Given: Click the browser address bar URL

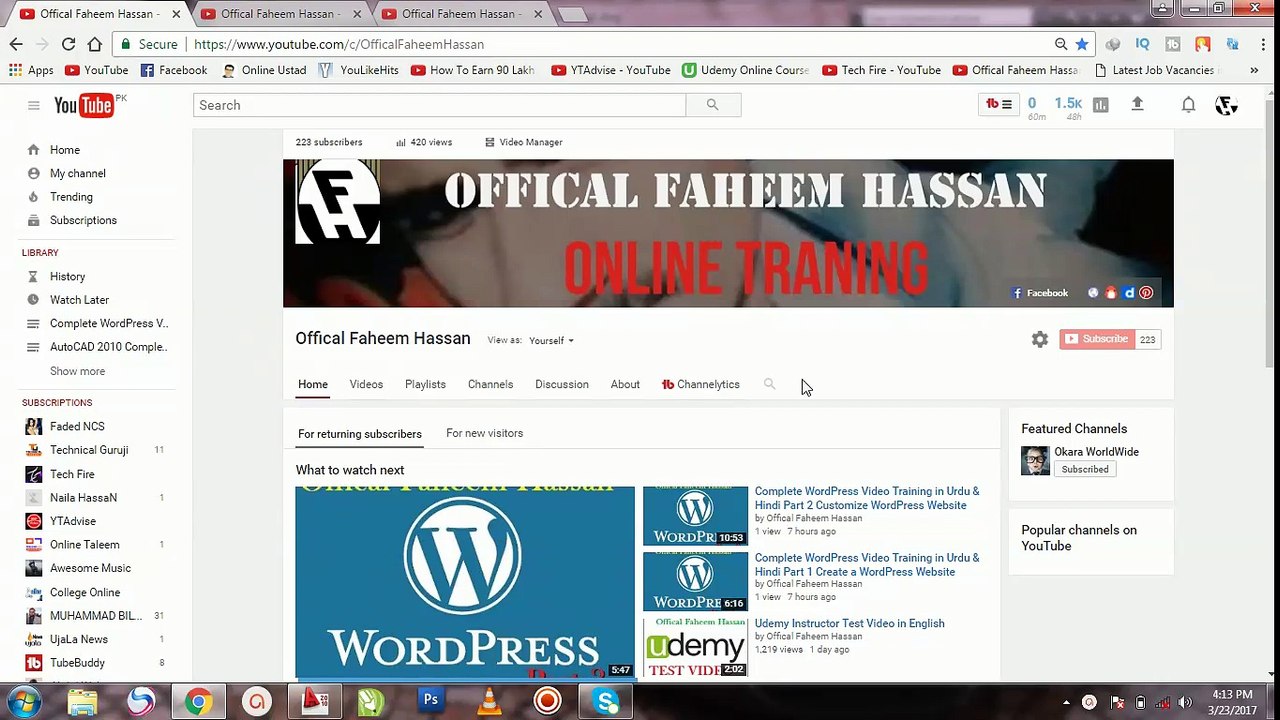Looking at the screenshot, I should click(339, 44).
